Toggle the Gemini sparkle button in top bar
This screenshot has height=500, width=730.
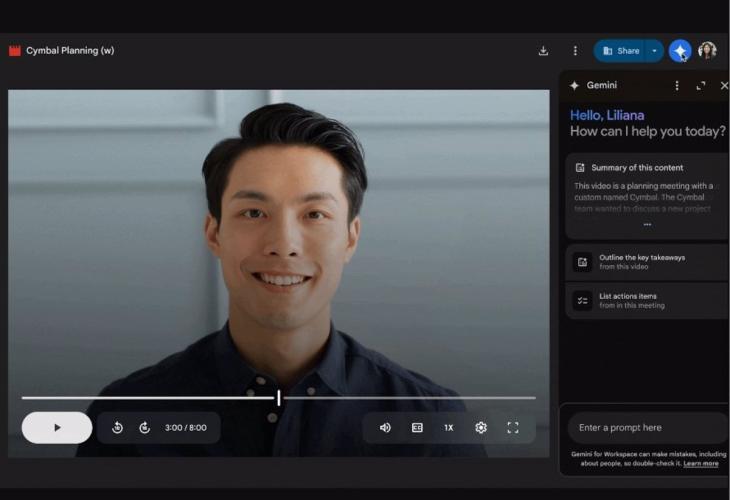680,51
